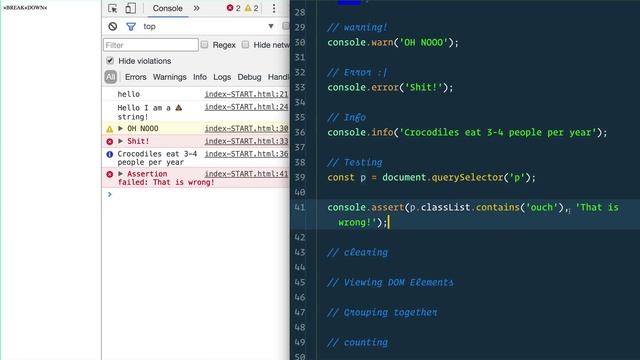Image resolution: width=640 pixels, height=360 pixels.
Task: Open index-START.html:24 source link
Action: [246, 107]
